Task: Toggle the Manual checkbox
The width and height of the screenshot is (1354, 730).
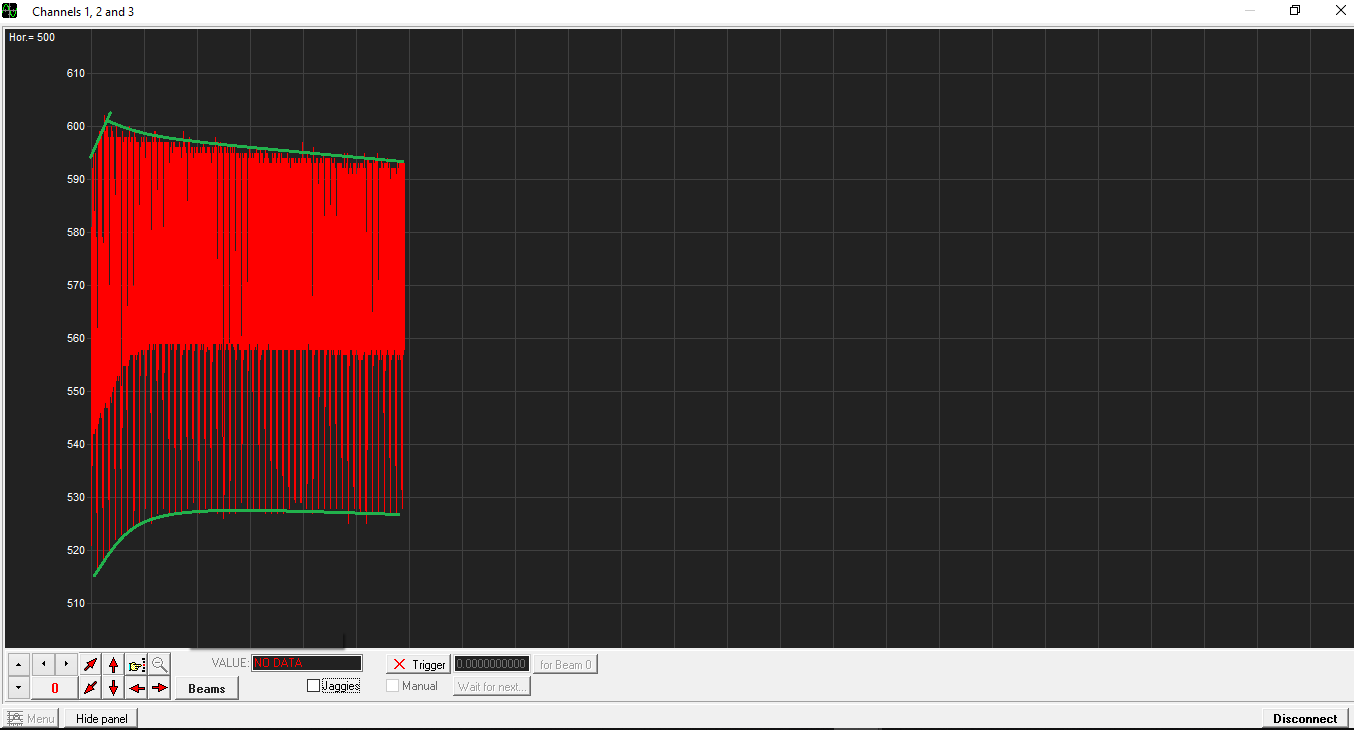Action: [x=393, y=686]
